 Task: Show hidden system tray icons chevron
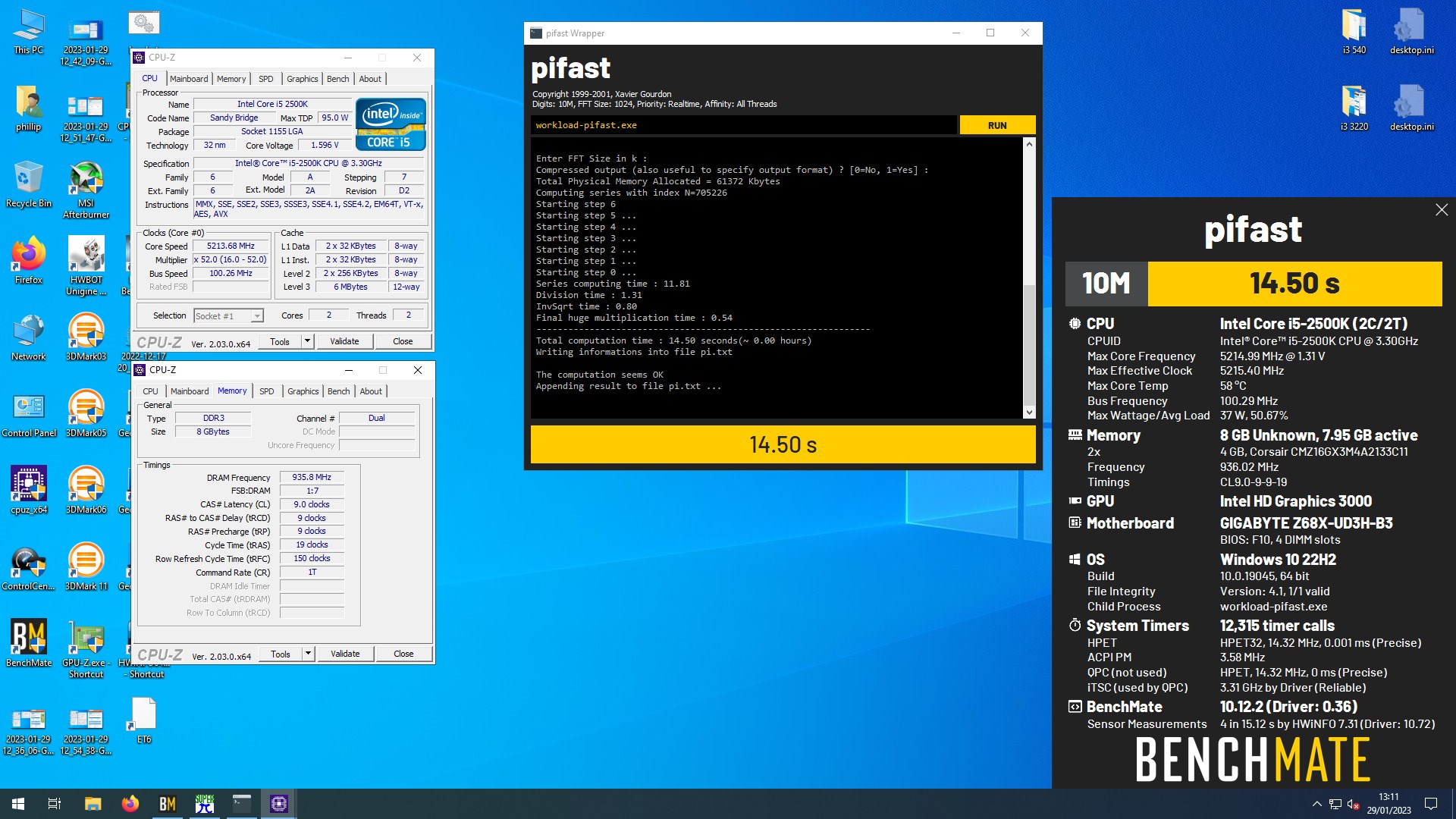click(1317, 804)
